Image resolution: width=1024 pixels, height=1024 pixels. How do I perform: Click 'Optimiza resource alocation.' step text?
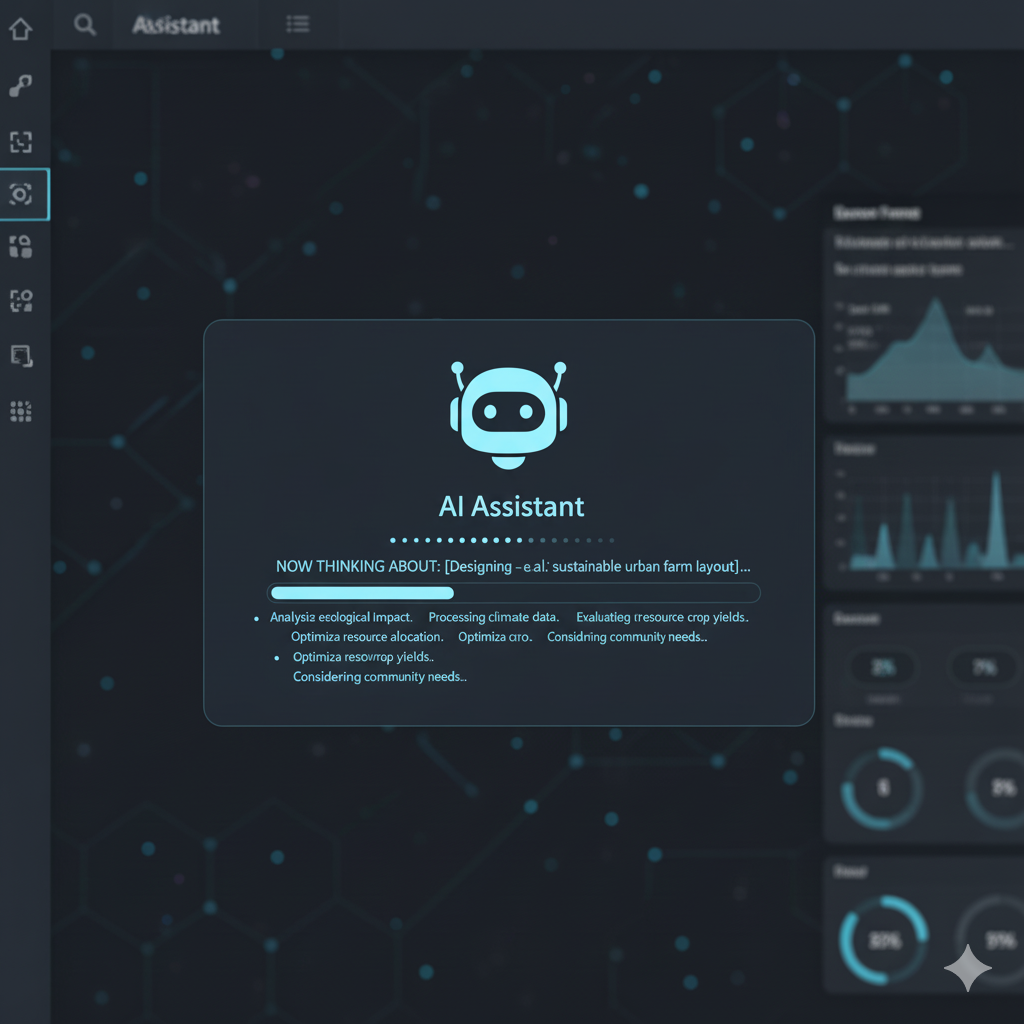coord(366,637)
